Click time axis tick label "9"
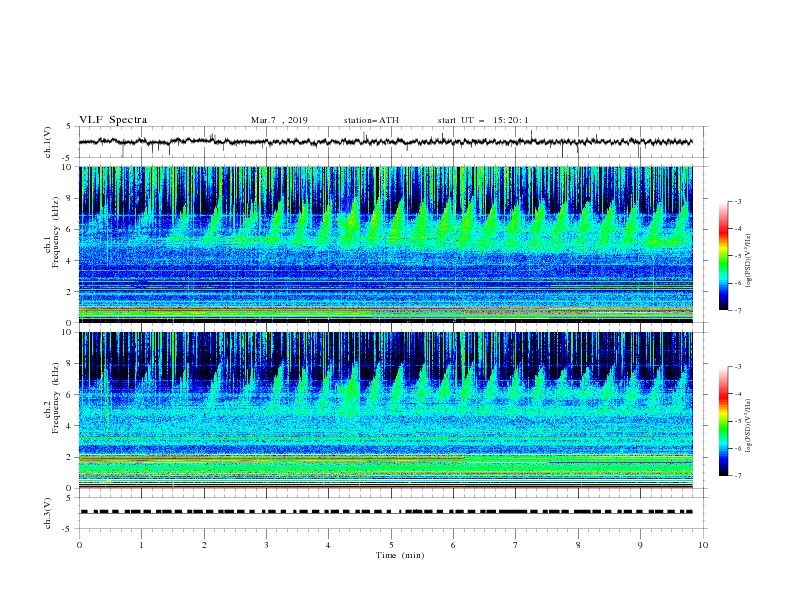 (640, 545)
